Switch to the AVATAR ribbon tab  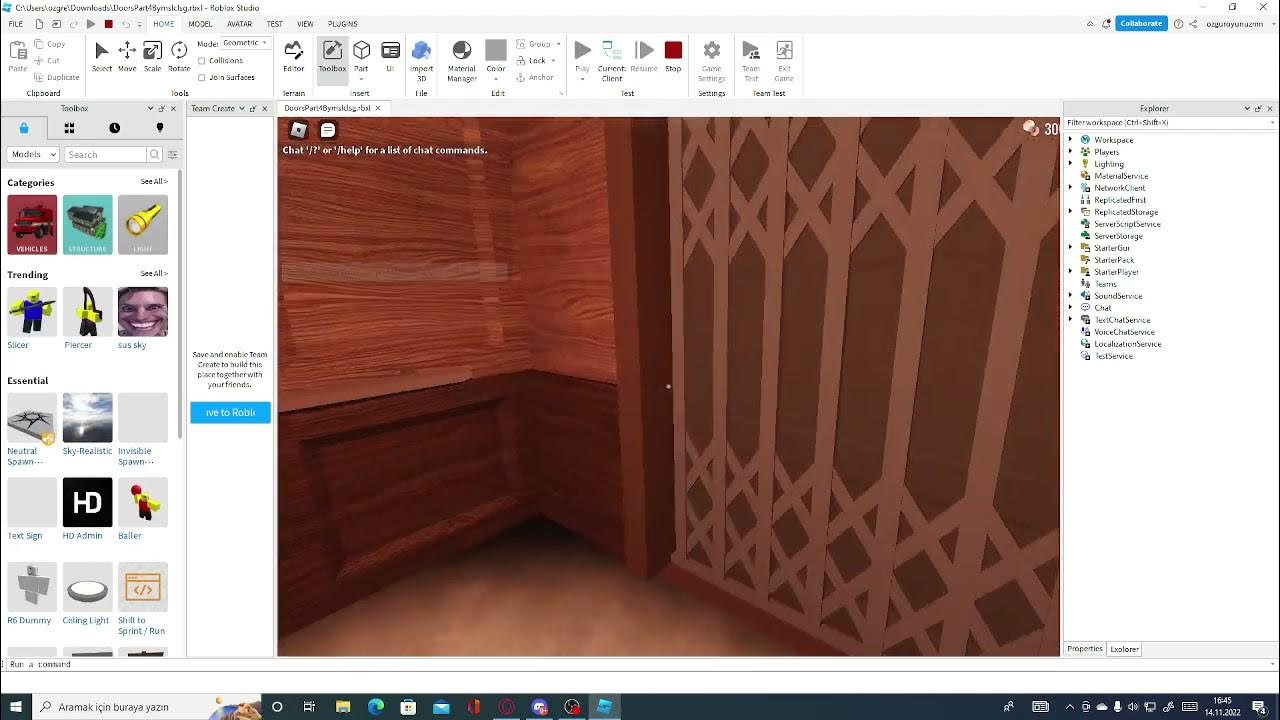point(239,24)
